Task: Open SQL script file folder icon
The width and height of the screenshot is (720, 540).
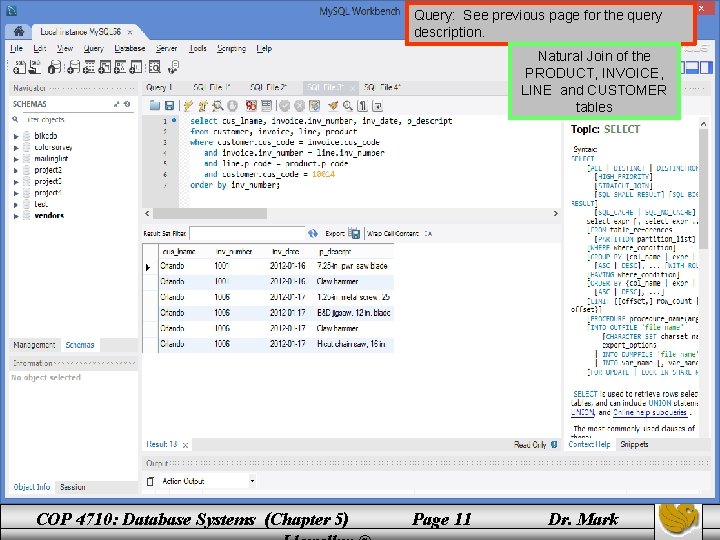Action: coord(155,106)
